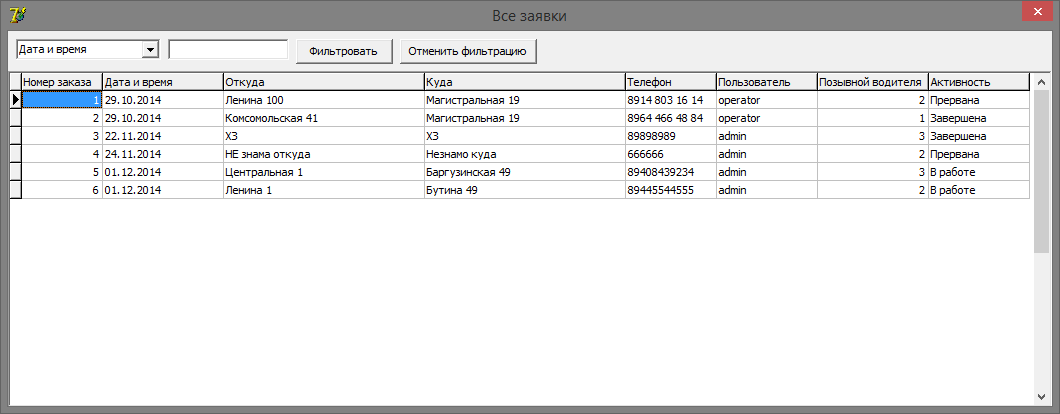The width and height of the screenshot is (1060, 414).
Task: Click the 'Отменить фильтрацию' button
Action: (x=468, y=51)
